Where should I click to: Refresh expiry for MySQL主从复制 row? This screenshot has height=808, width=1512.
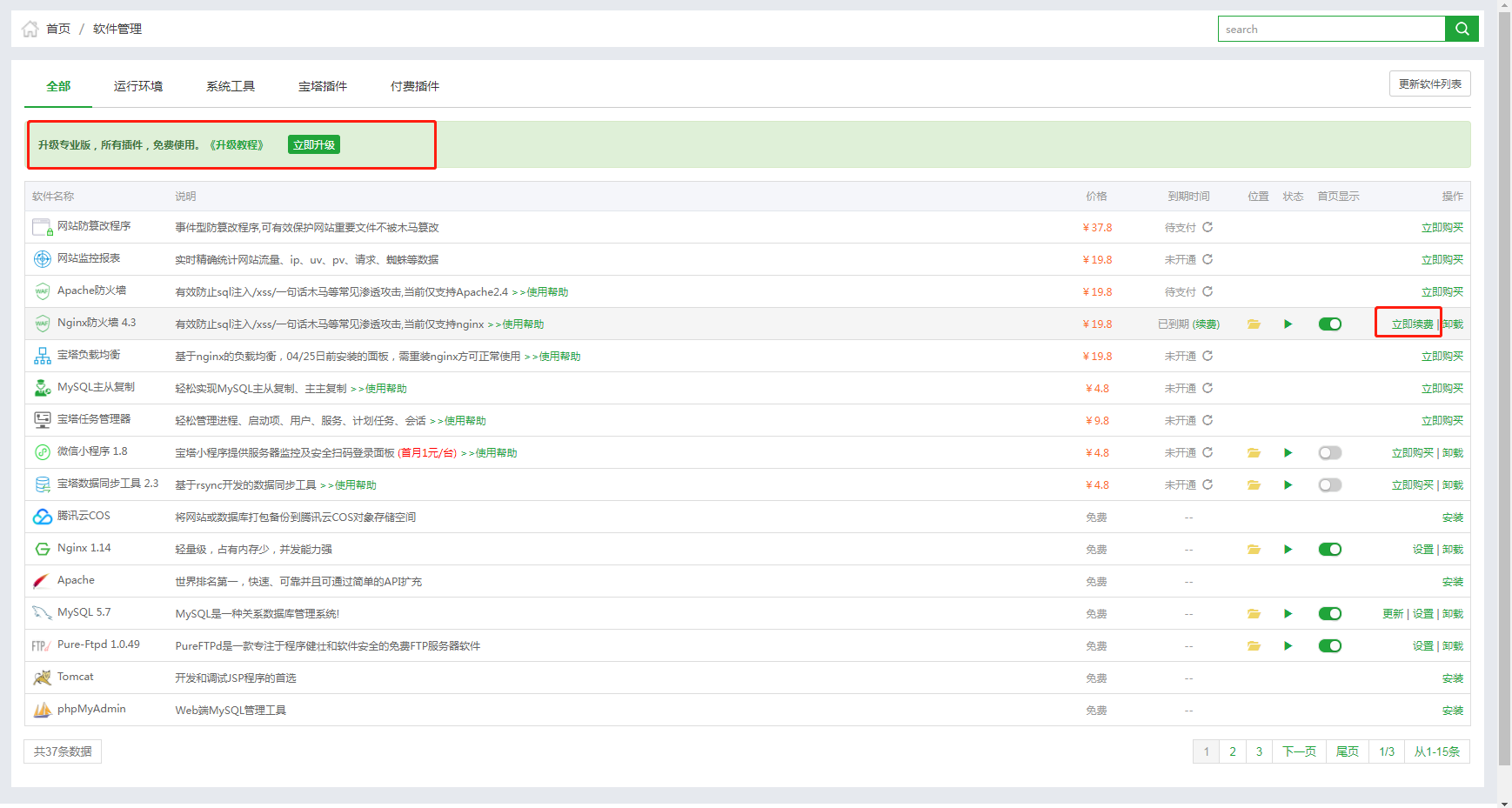pos(1208,388)
